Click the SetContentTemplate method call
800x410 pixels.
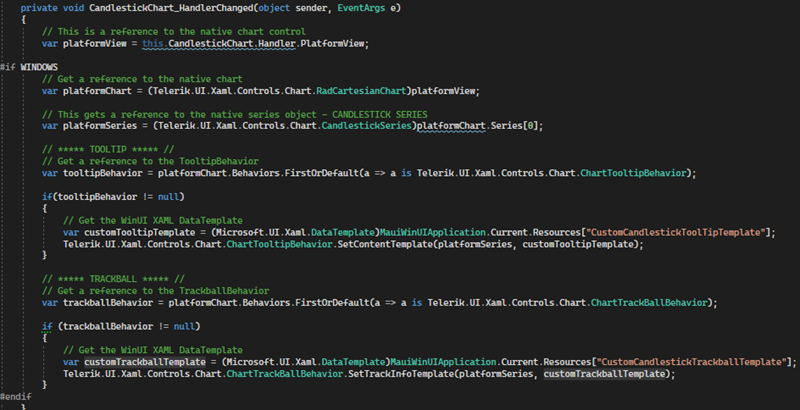click(385, 244)
